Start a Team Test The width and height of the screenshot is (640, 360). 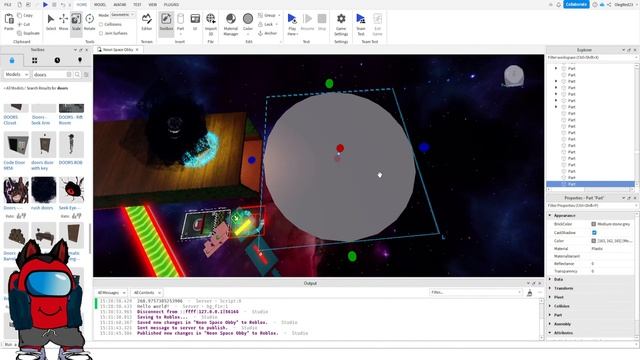point(361,24)
